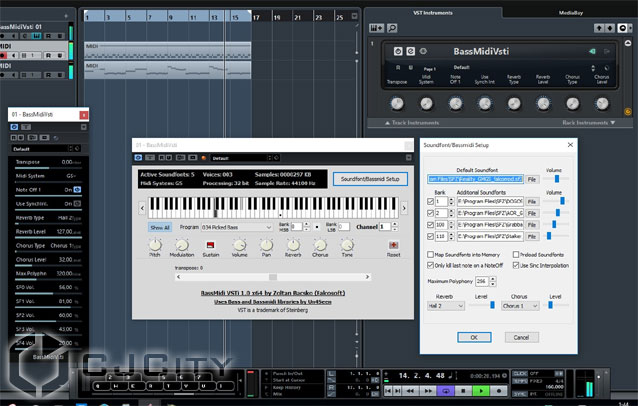Toggle the purple Cycle loop button
Screen dimensions: 638x406
pyautogui.click(x=446, y=391)
